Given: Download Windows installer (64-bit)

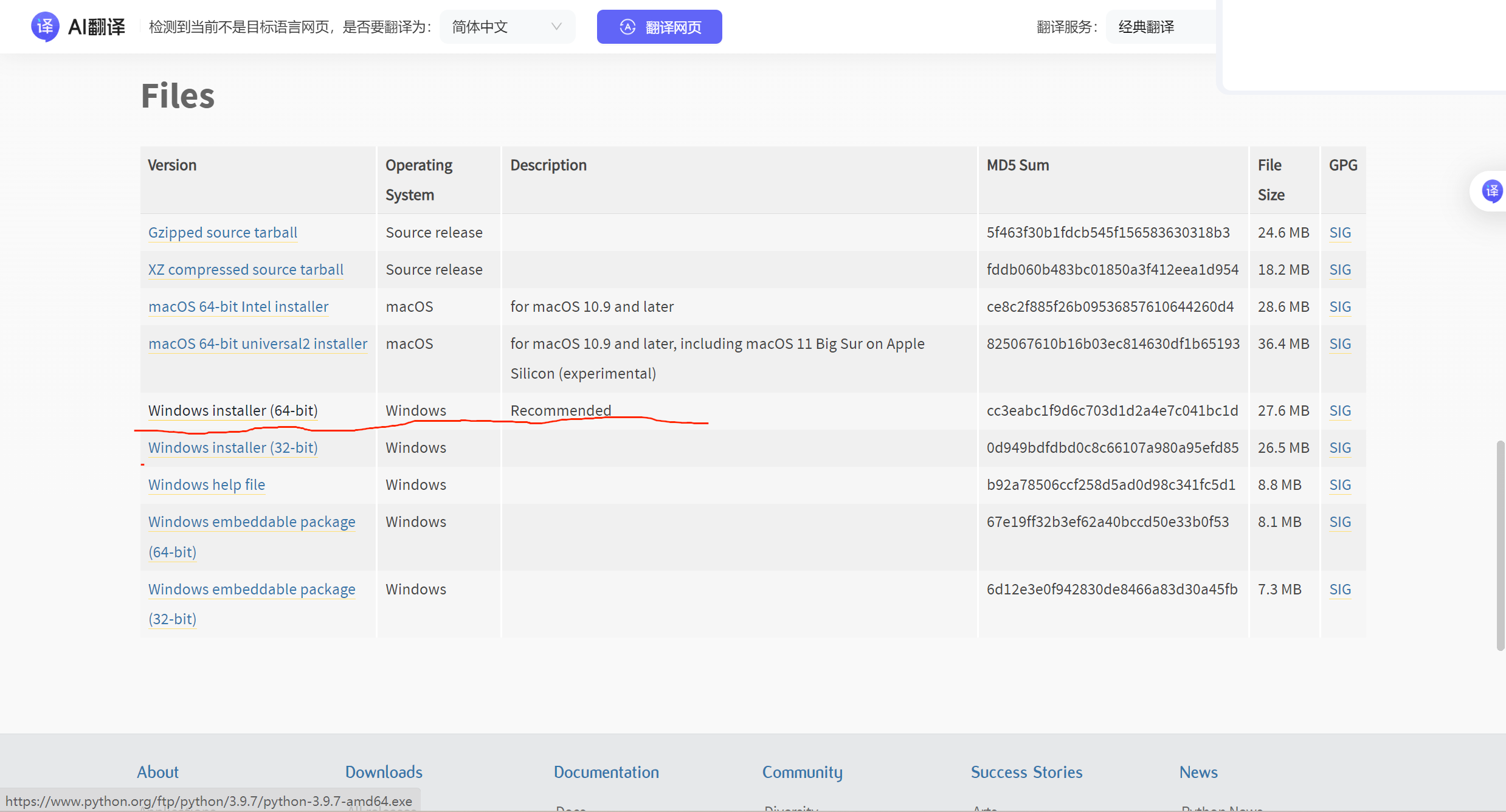Looking at the screenshot, I should pos(233,411).
